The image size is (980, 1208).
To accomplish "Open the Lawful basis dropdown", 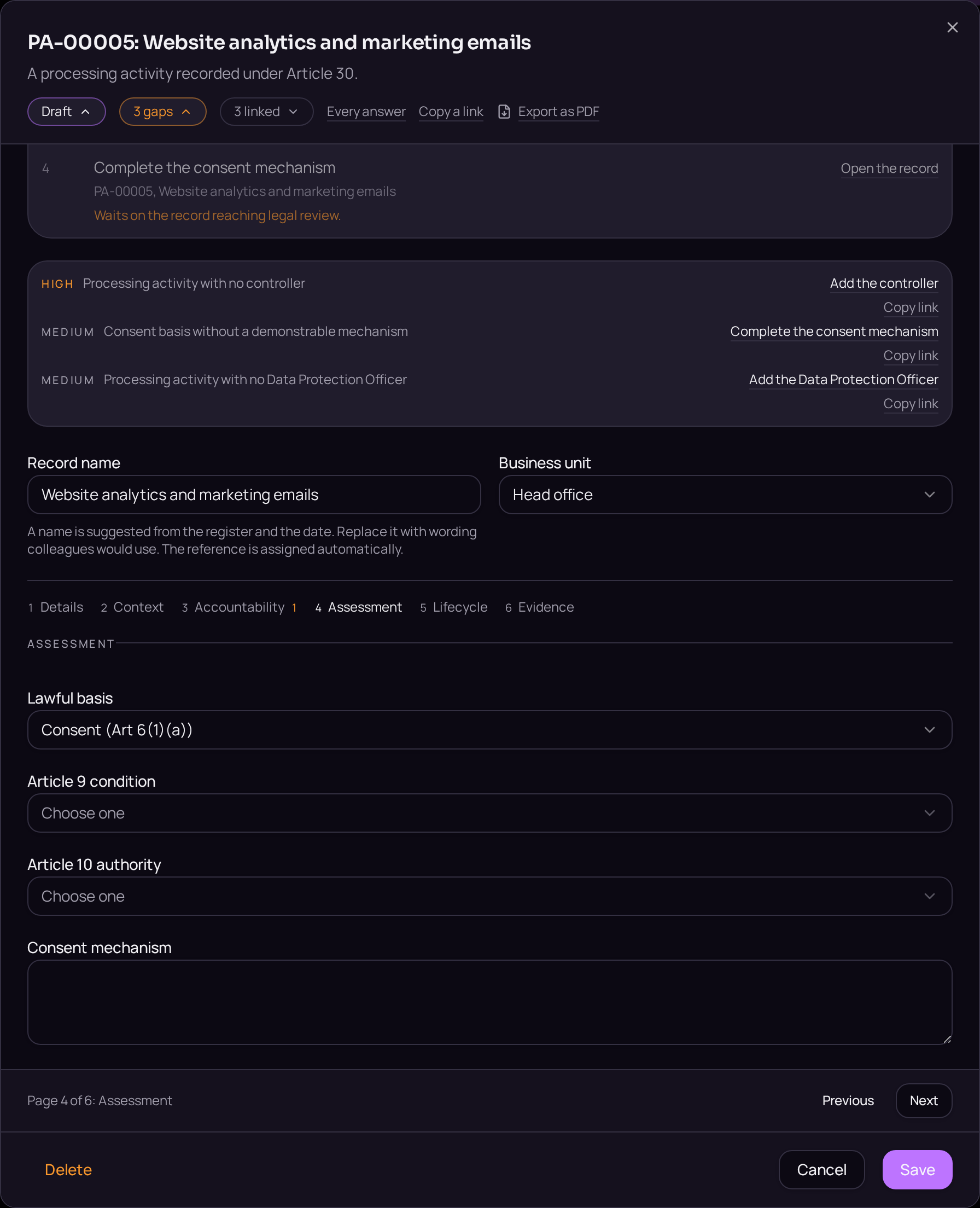I will click(x=489, y=730).
